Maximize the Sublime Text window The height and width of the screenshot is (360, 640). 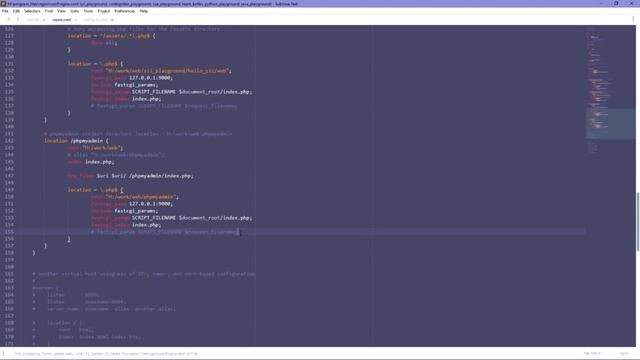pyautogui.click(x=616, y=3)
